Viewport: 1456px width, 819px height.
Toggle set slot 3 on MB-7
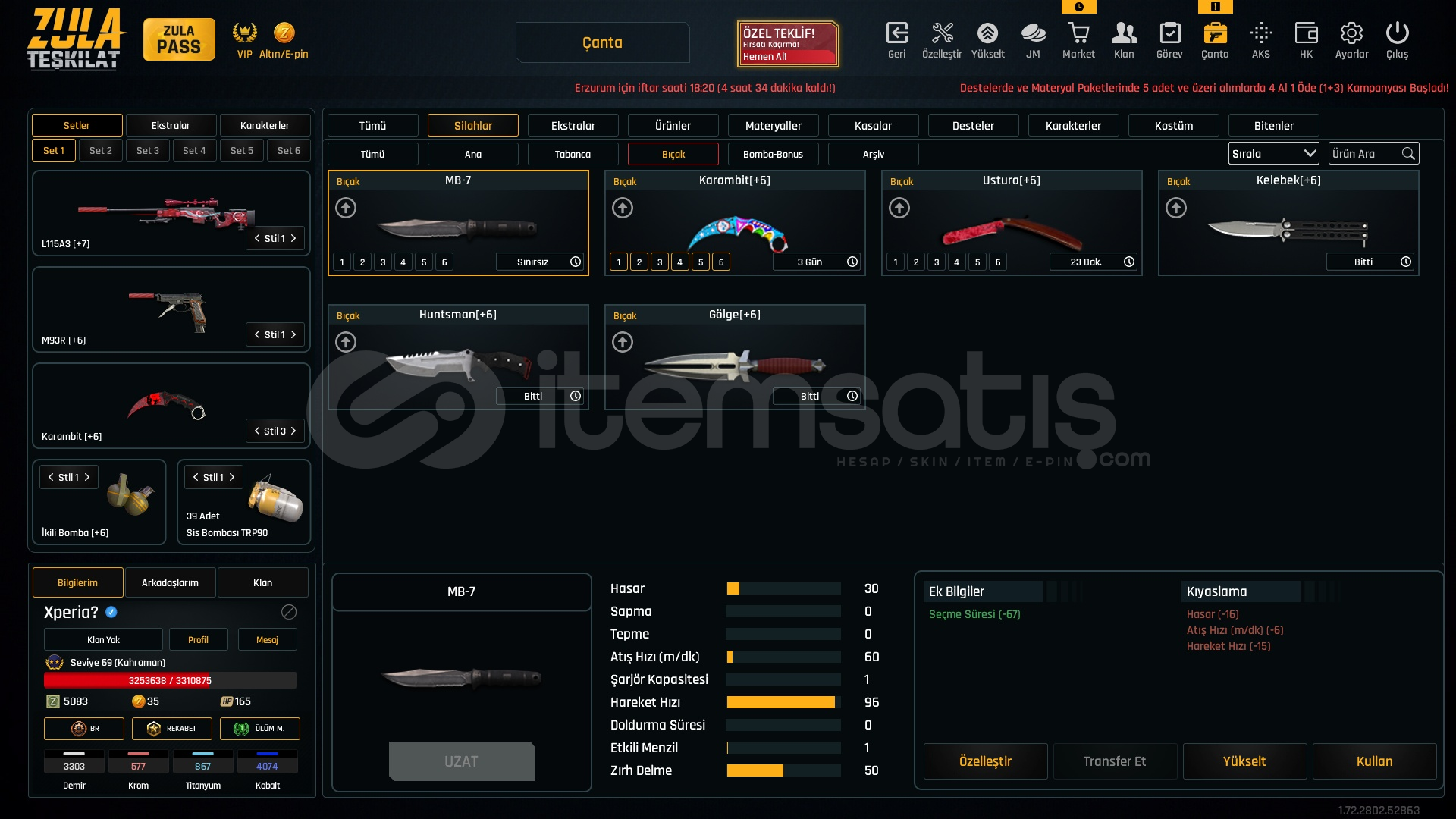tap(383, 262)
